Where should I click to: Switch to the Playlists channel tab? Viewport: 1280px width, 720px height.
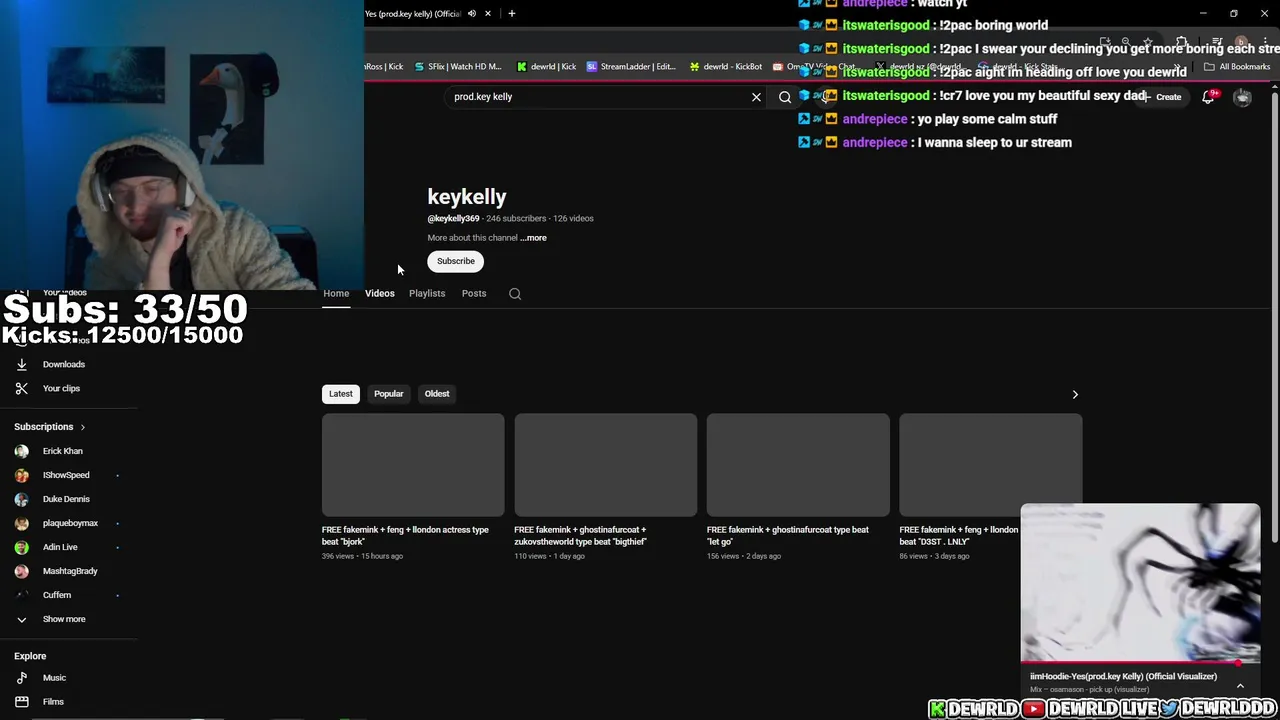pos(427,293)
